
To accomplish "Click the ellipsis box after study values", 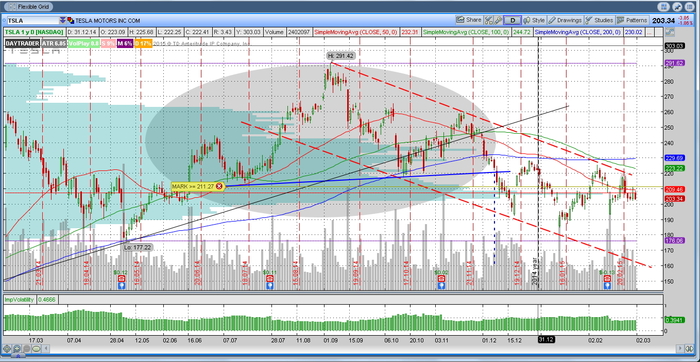I will 650,32.
